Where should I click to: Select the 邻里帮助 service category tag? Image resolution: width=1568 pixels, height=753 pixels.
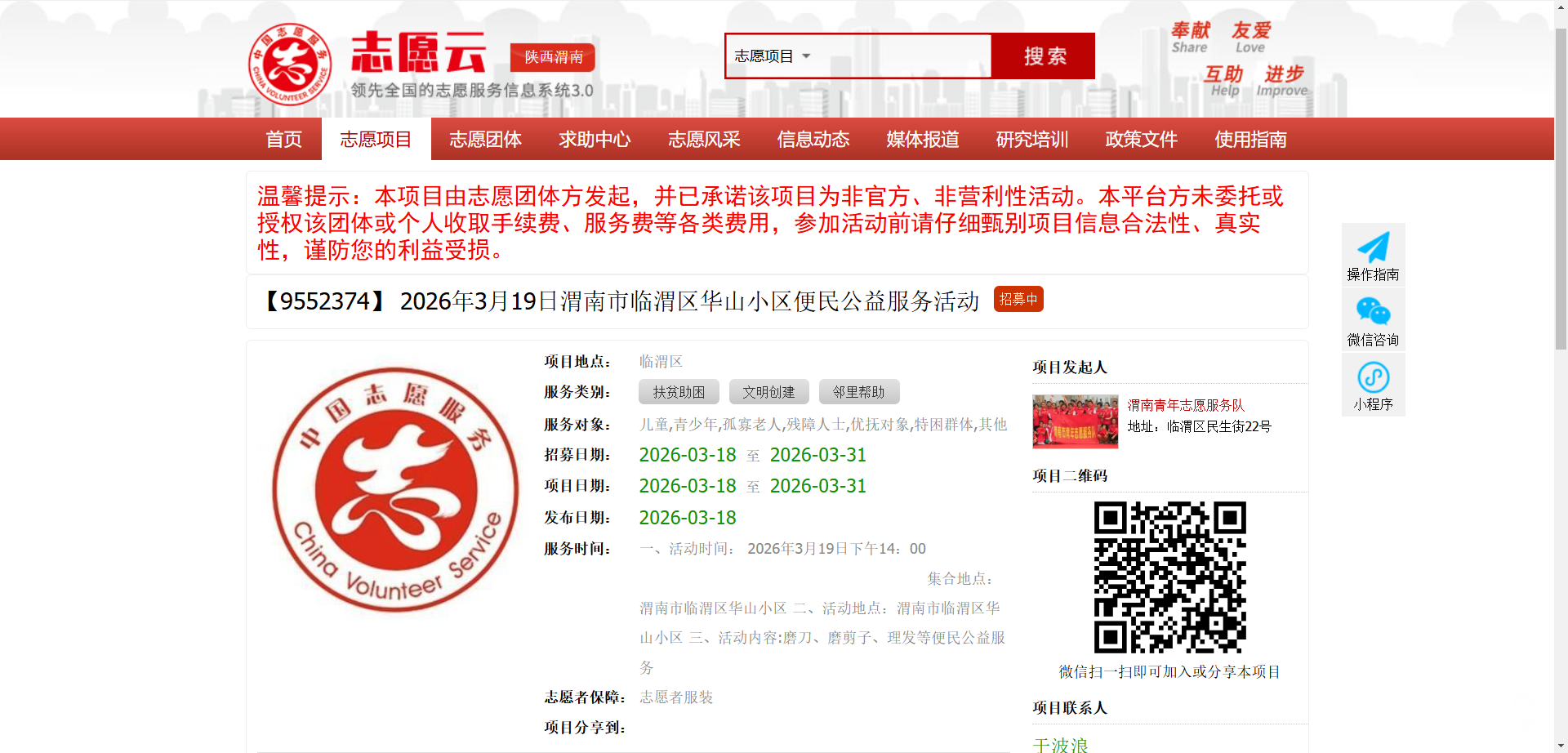click(858, 392)
